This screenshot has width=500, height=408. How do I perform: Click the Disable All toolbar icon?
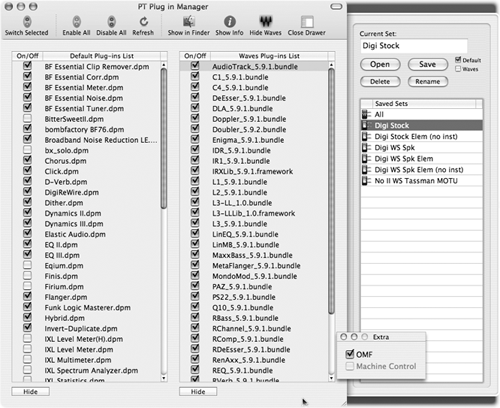point(112,22)
